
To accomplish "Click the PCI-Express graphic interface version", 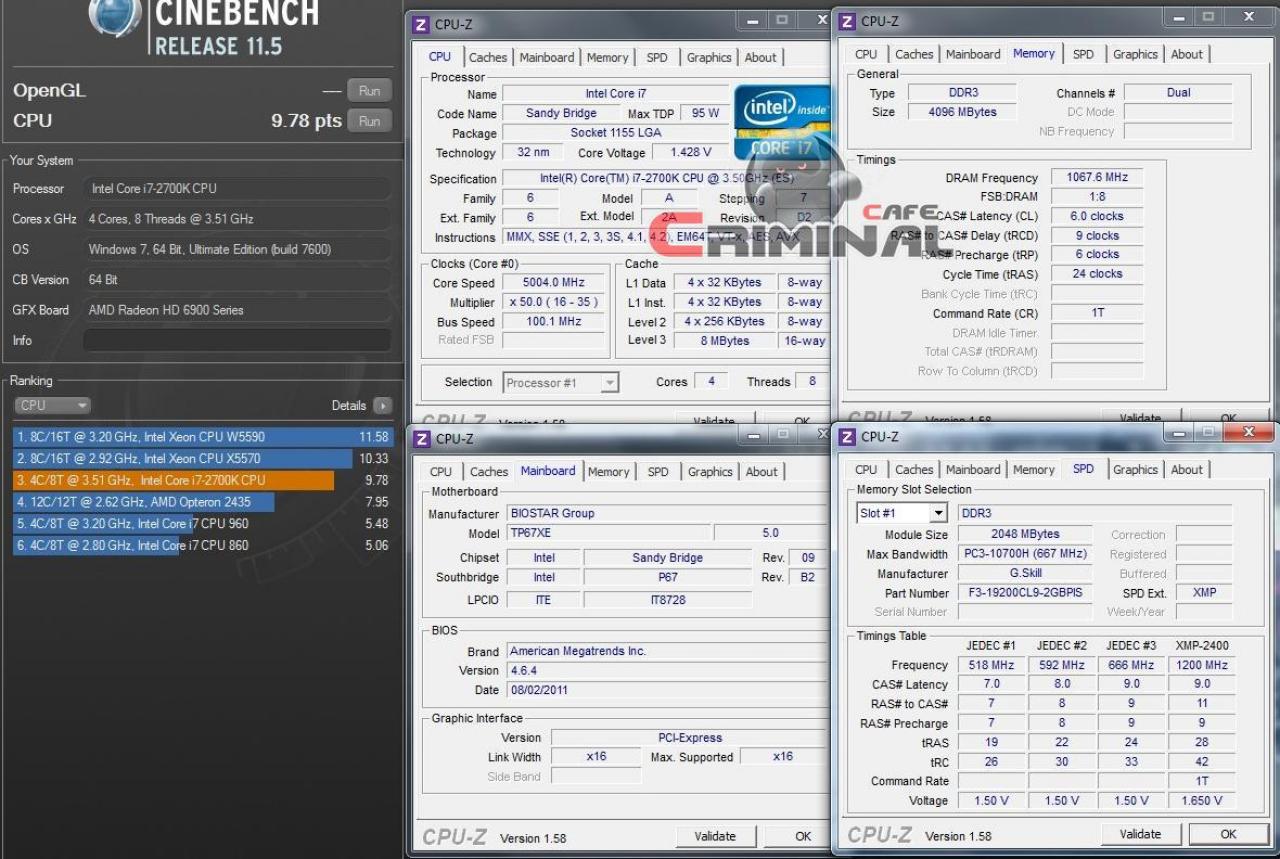I will [690, 738].
